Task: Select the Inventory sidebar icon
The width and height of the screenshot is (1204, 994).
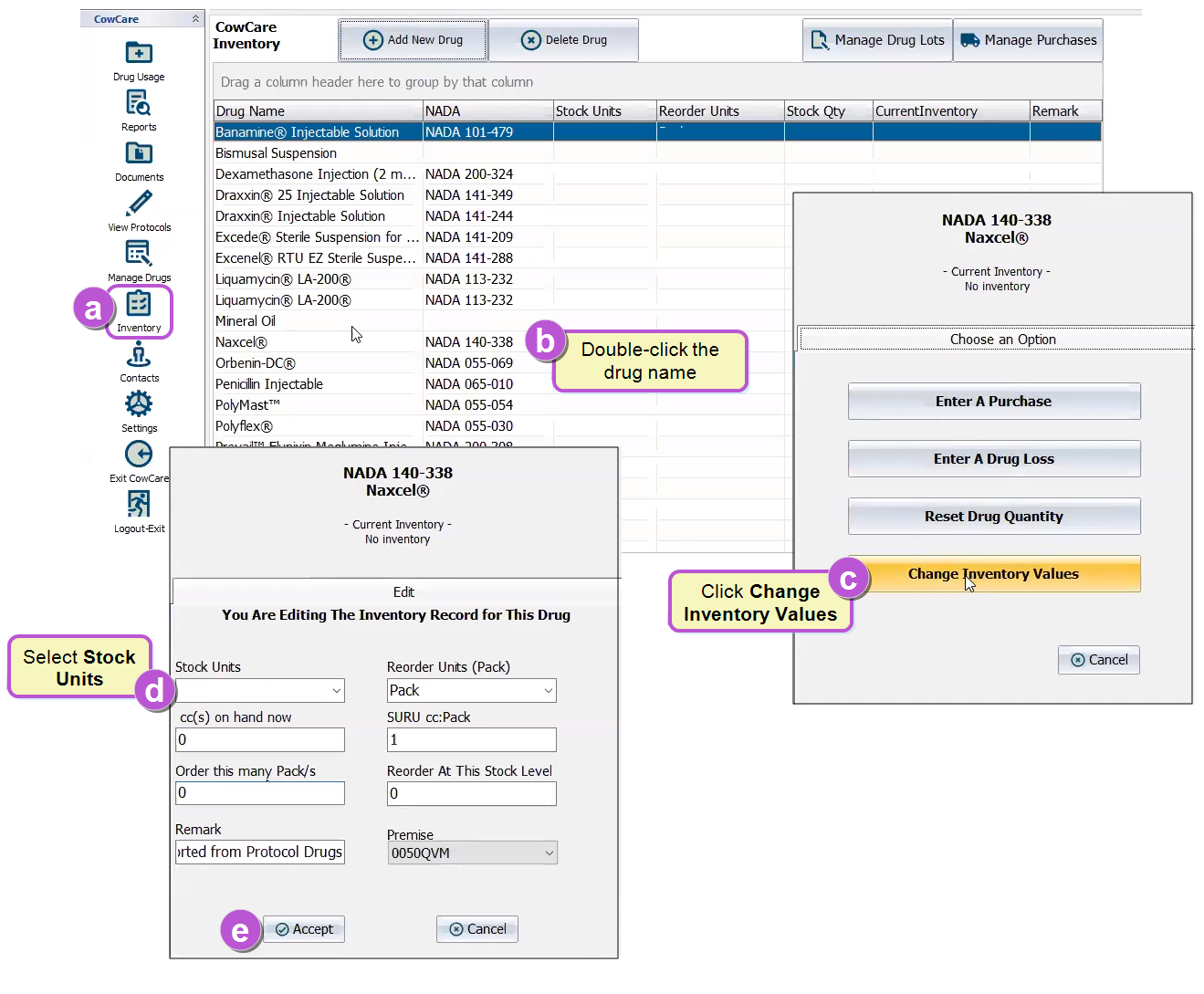Action: [x=139, y=311]
